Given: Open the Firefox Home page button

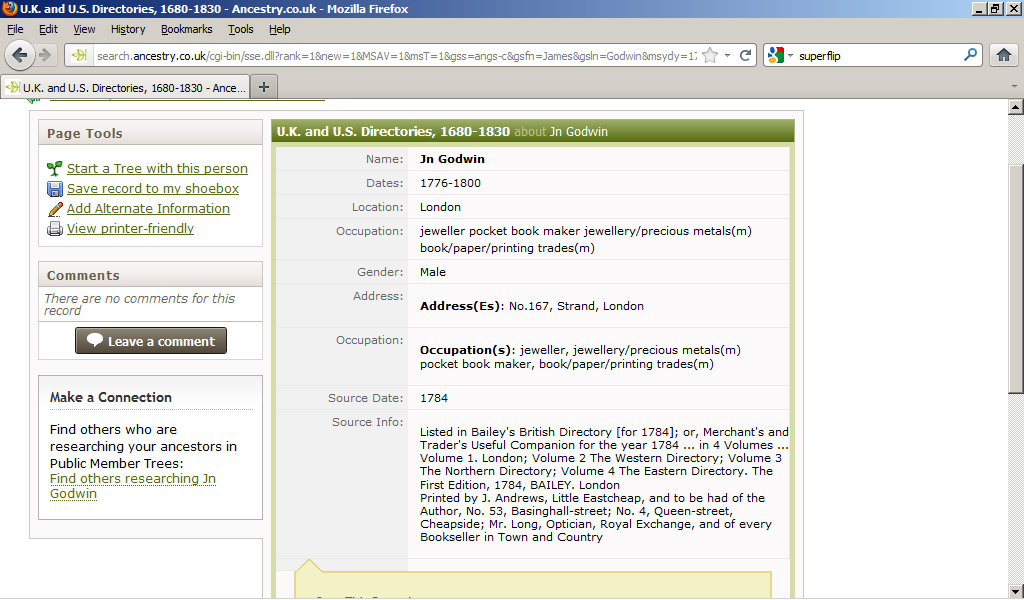Looking at the screenshot, I should (x=1004, y=55).
